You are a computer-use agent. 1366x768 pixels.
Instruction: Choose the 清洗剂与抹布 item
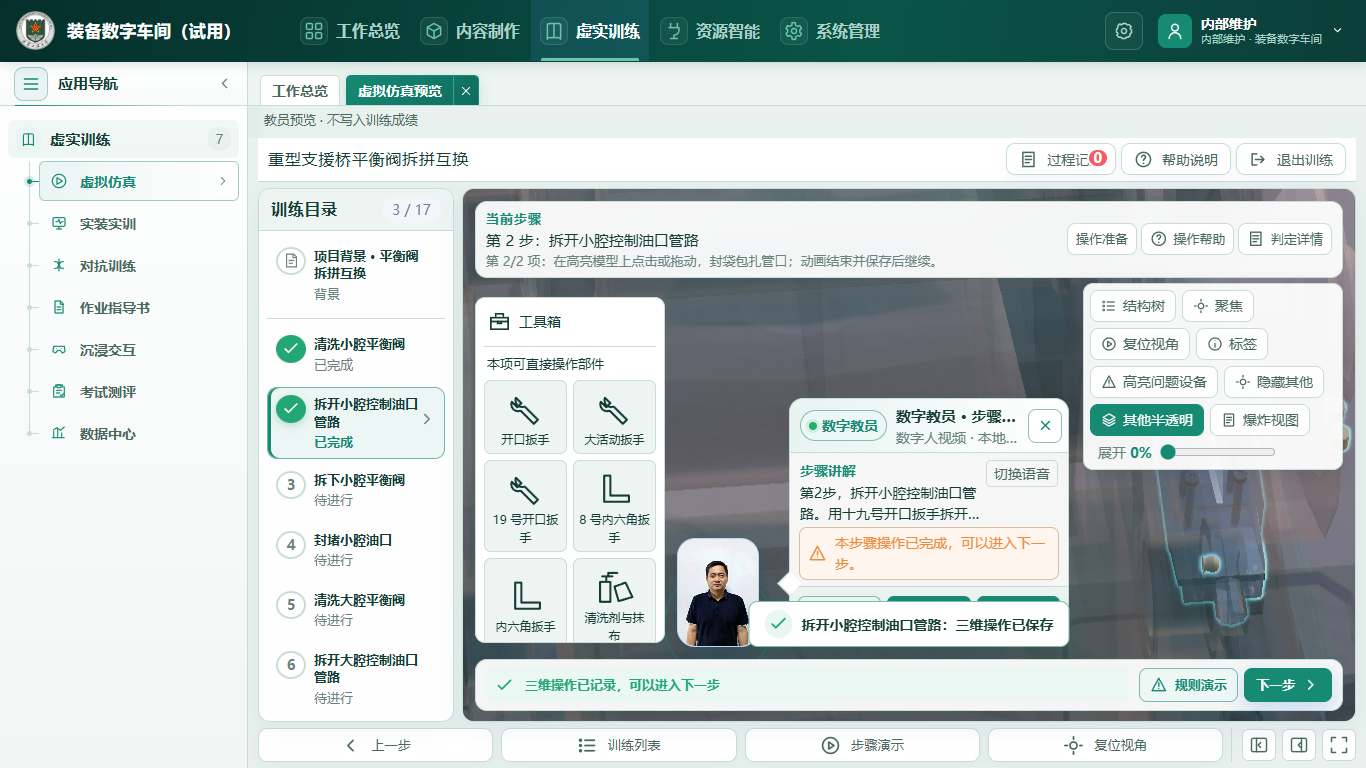pyautogui.click(x=614, y=600)
